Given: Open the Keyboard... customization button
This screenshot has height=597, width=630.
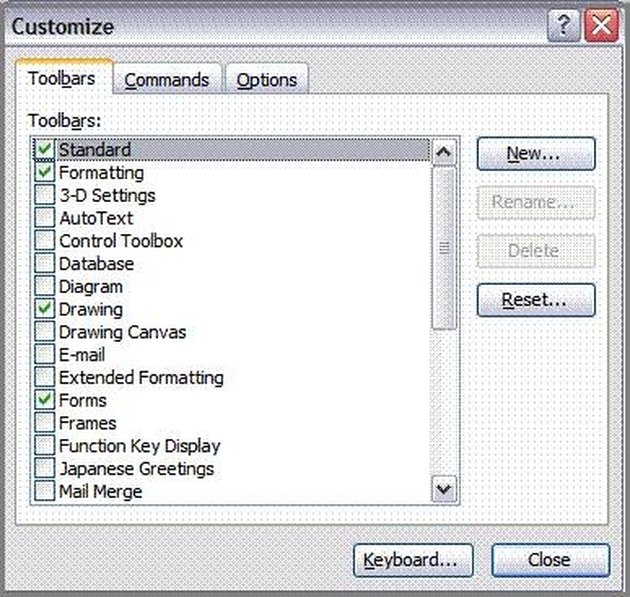Looking at the screenshot, I should coord(413,560).
